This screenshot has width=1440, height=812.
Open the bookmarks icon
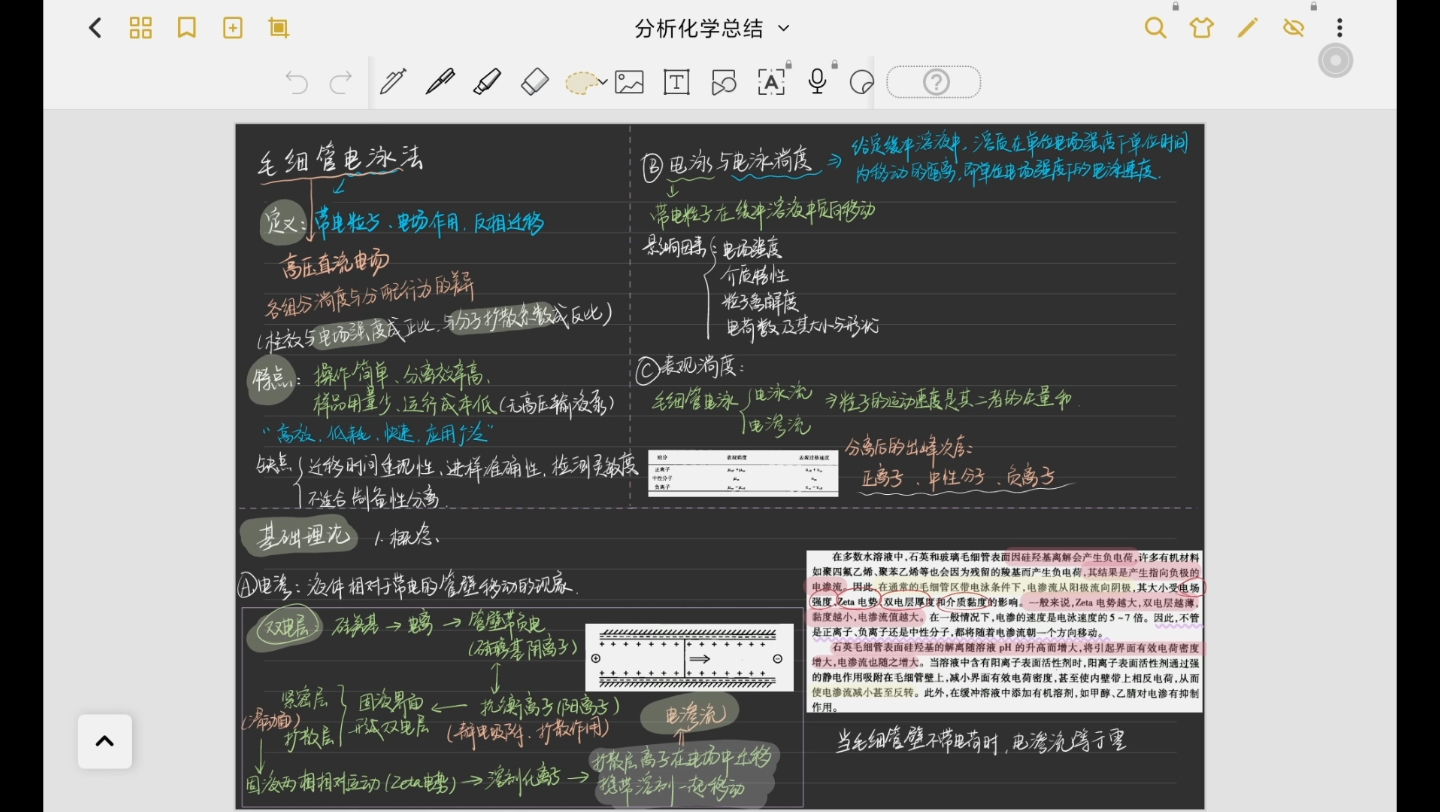[x=187, y=28]
